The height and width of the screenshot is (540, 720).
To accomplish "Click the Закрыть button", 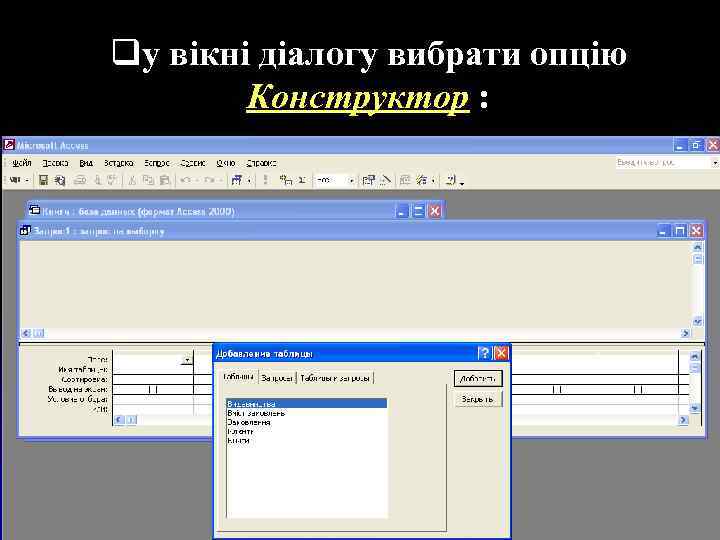I will [478, 399].
